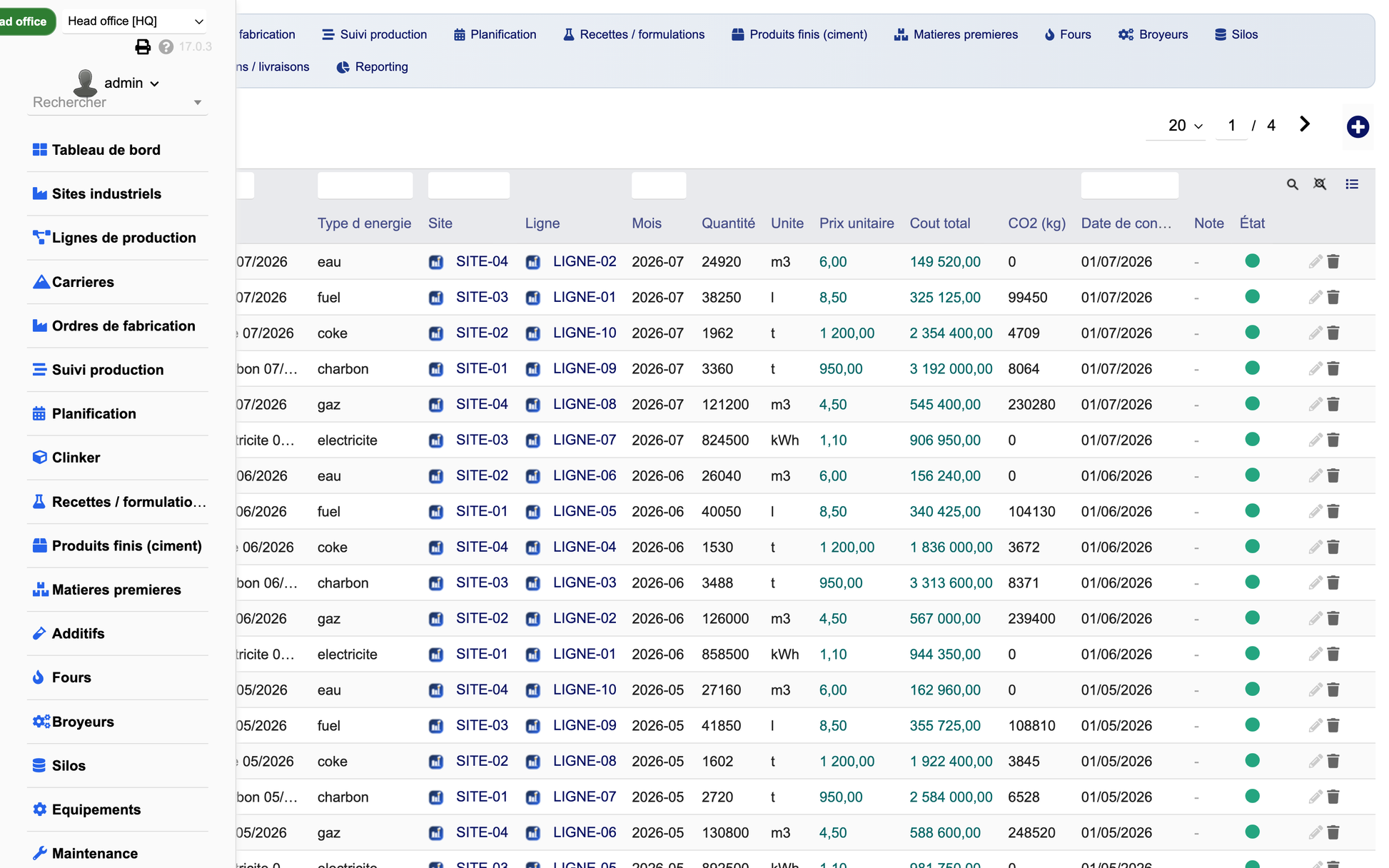
Task: Sort by Quantité column header
Action: pos(728,223)
